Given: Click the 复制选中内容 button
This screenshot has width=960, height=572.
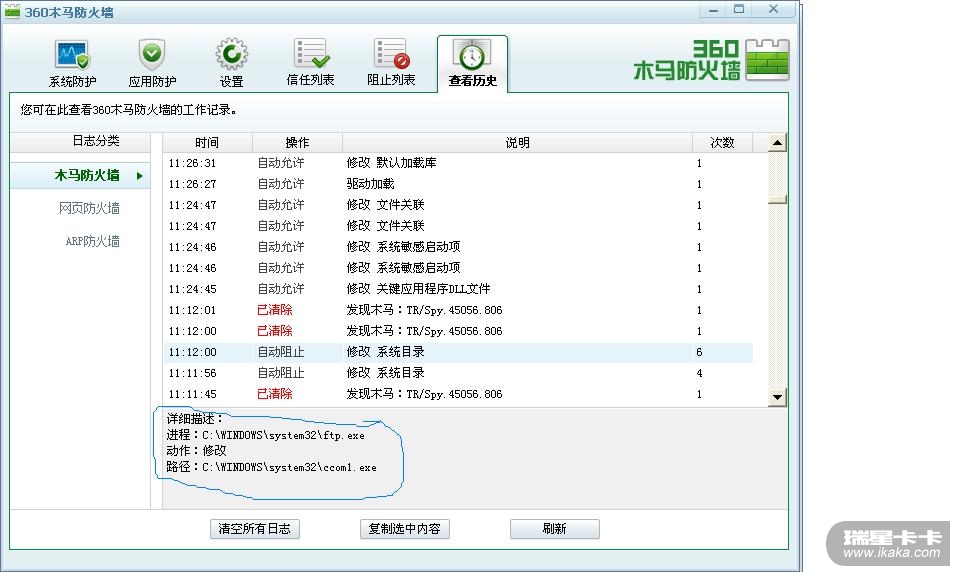Looking at the screenshot, I should tap(405, 529).
